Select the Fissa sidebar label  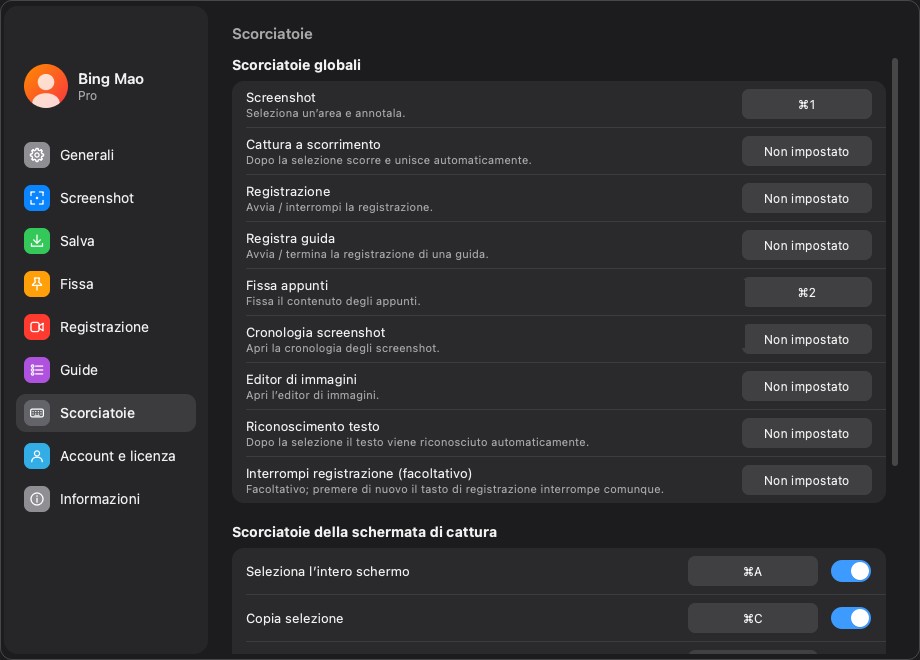[77, 284]
